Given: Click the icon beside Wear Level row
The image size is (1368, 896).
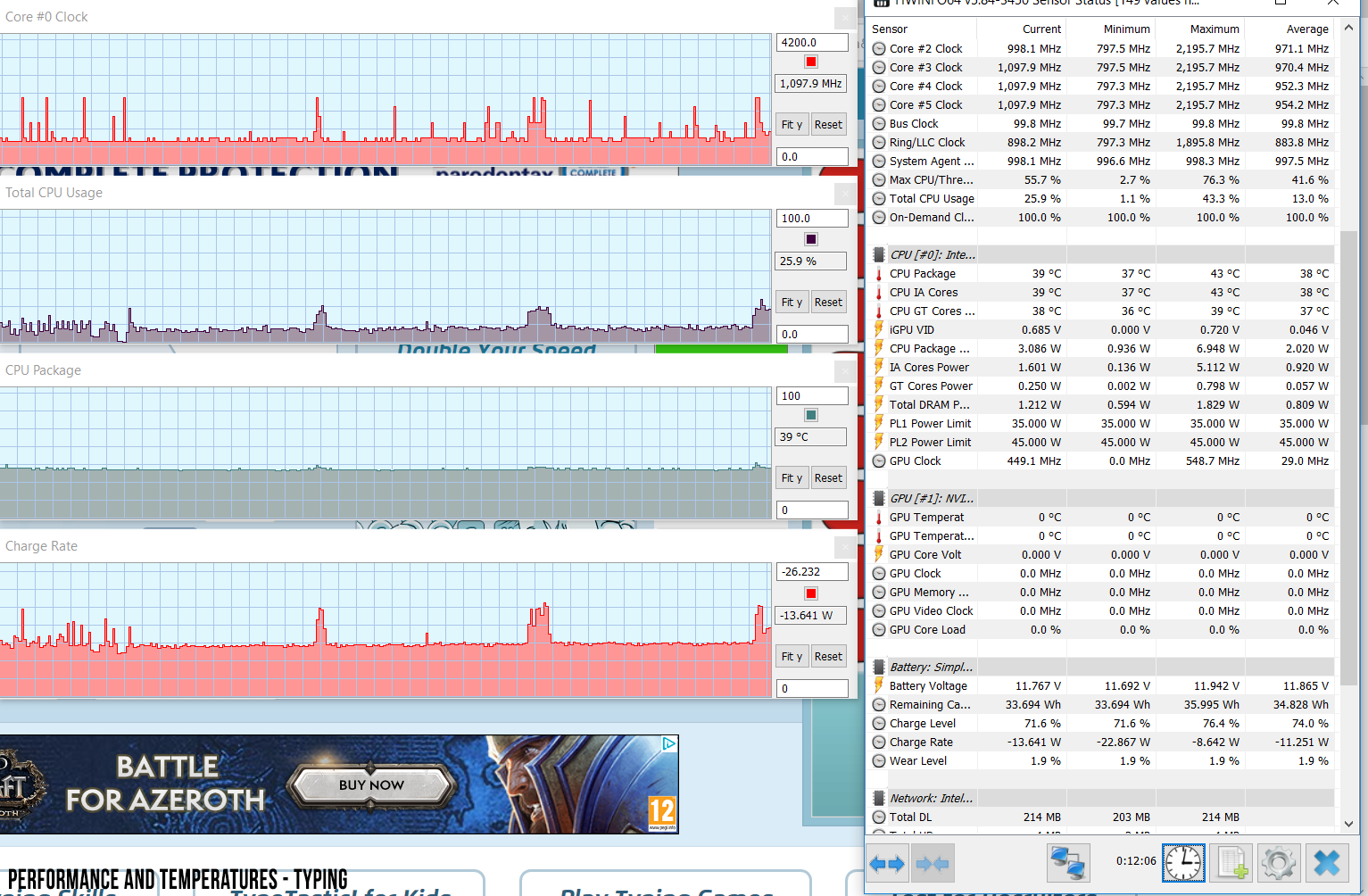Looking at the screenshot, I should [x=879, y=760].
